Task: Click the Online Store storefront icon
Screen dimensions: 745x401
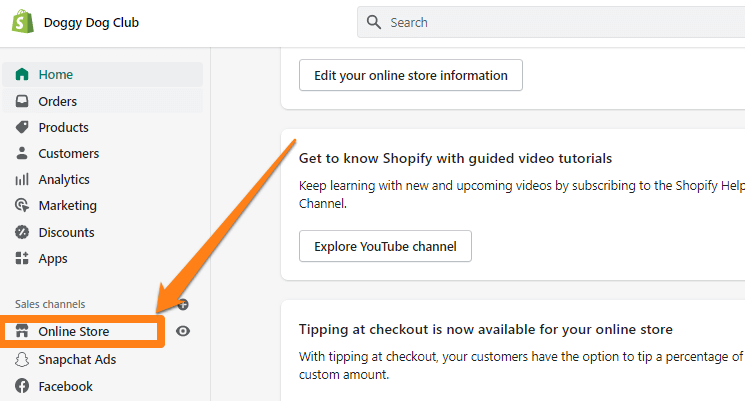Action: click(22, 331)
